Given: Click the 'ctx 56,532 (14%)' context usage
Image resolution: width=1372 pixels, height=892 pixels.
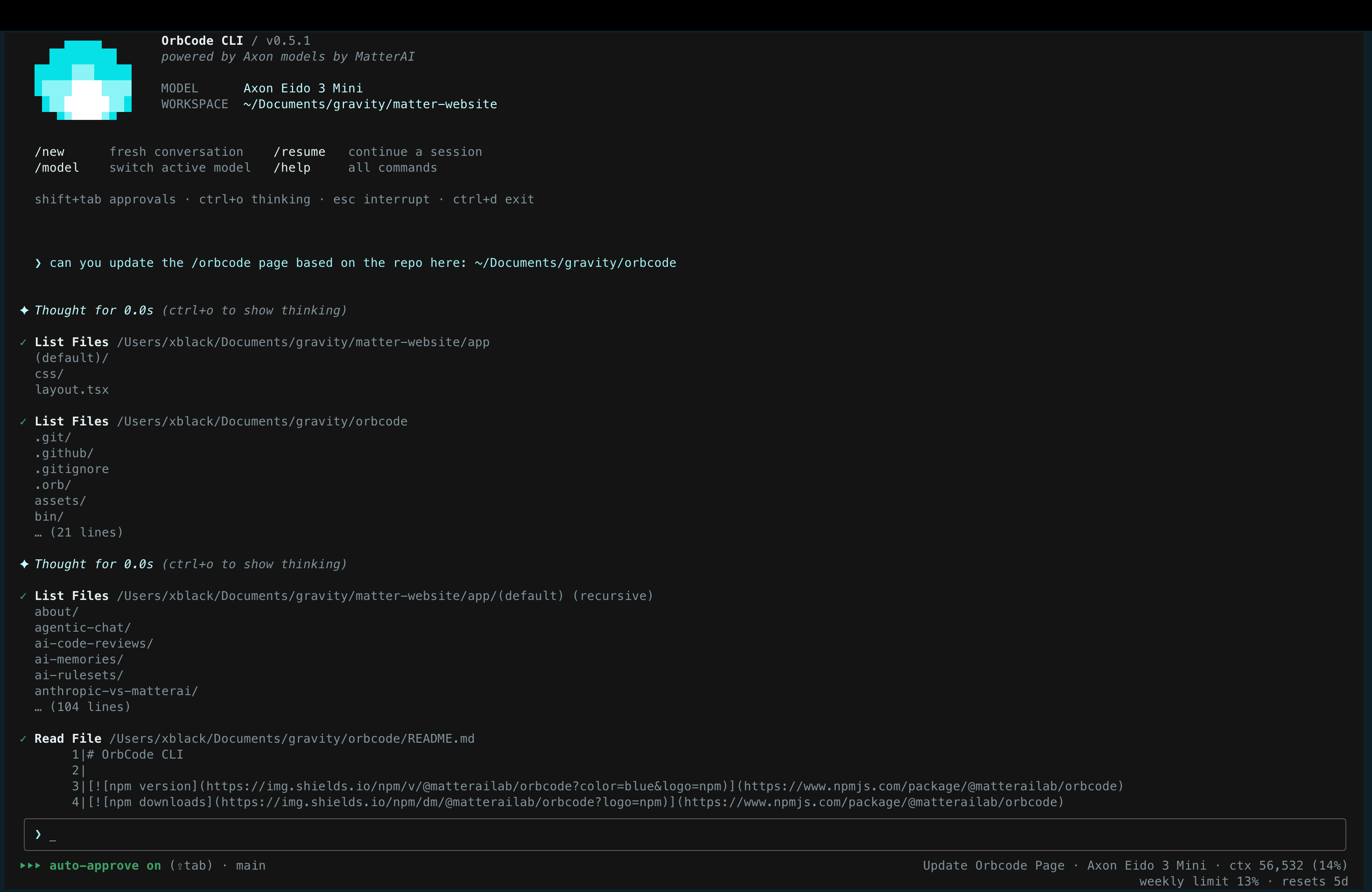Looking at the screenshot, I should click(1288, 865).
